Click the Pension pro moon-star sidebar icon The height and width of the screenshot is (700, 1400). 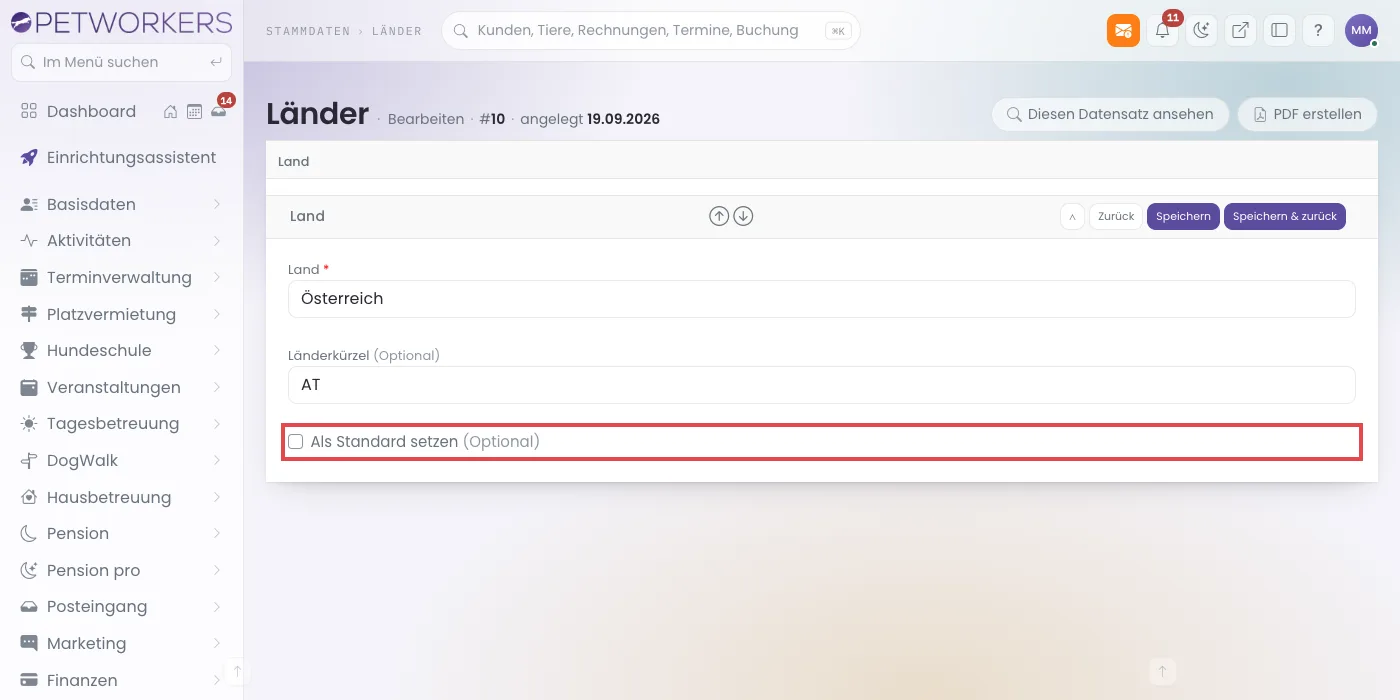[29, 570]
